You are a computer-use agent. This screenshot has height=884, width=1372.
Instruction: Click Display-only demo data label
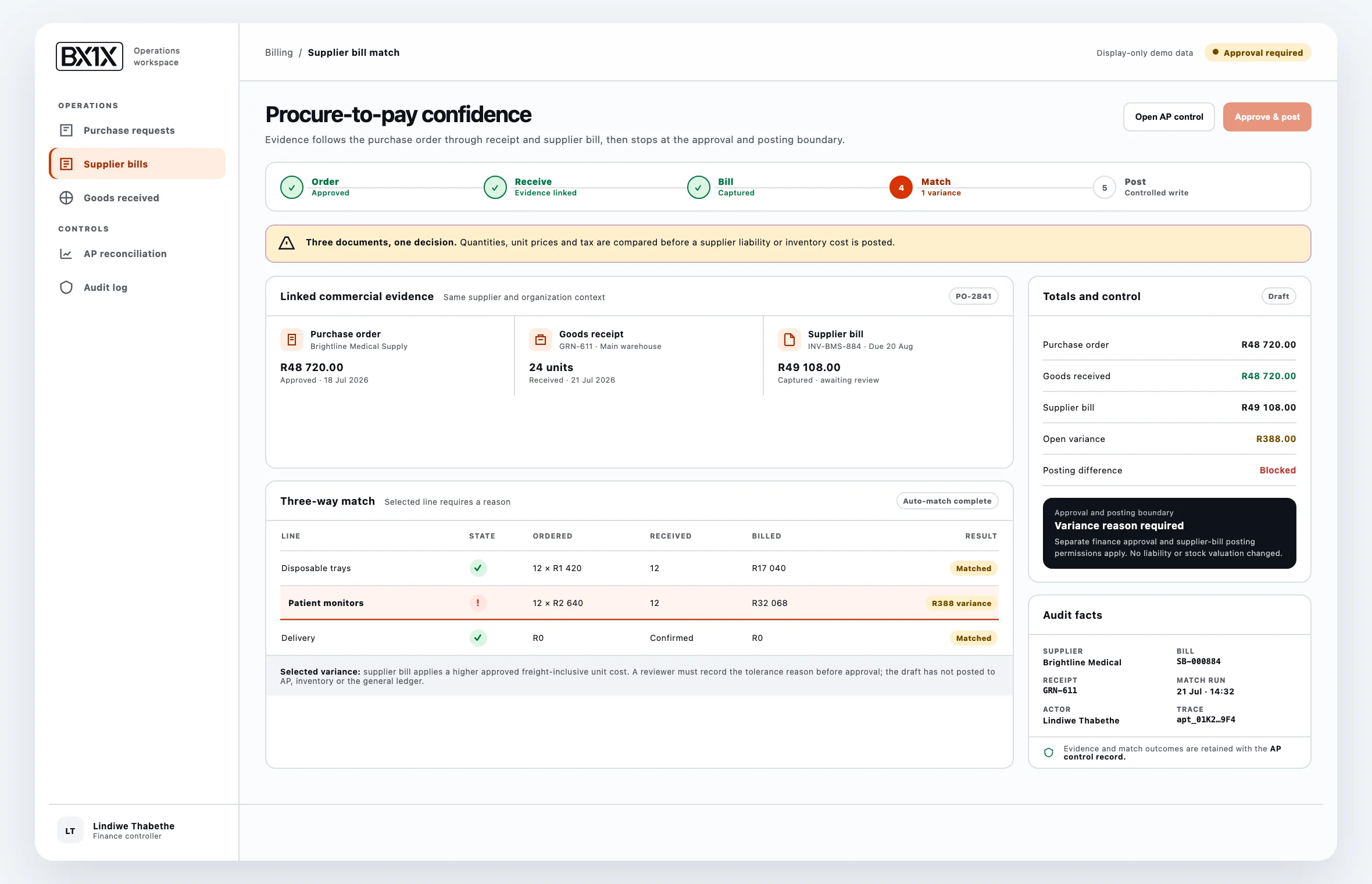pos(1145,53)
